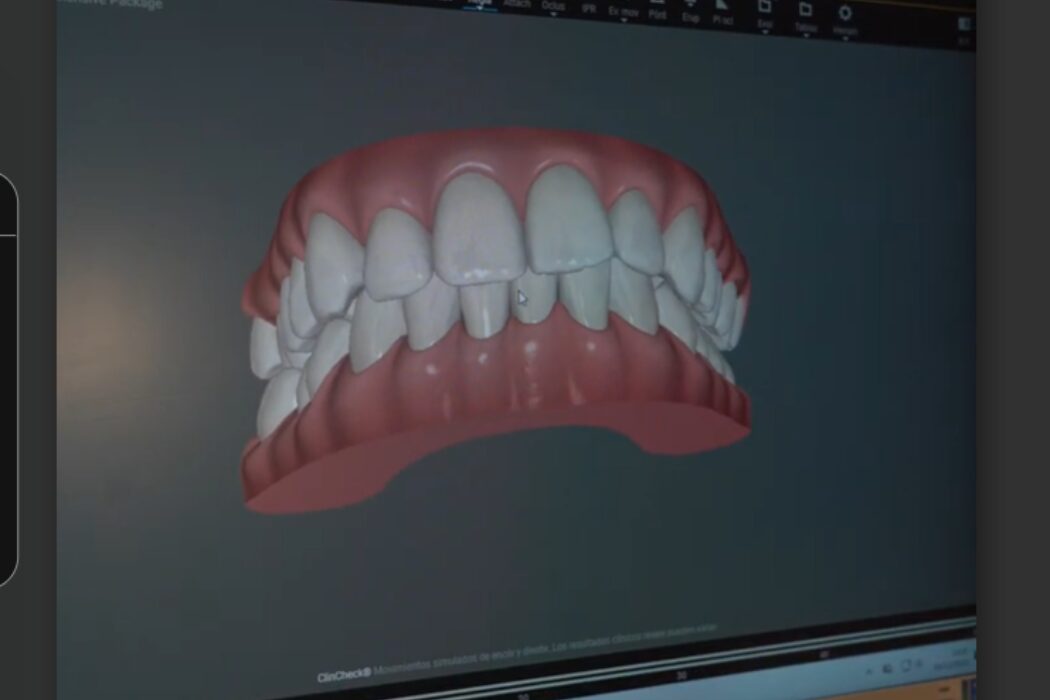The width and height of the screenshot is (1050, 700).
Task: Jump to stage 30 on the timeline
Action: 683,672
